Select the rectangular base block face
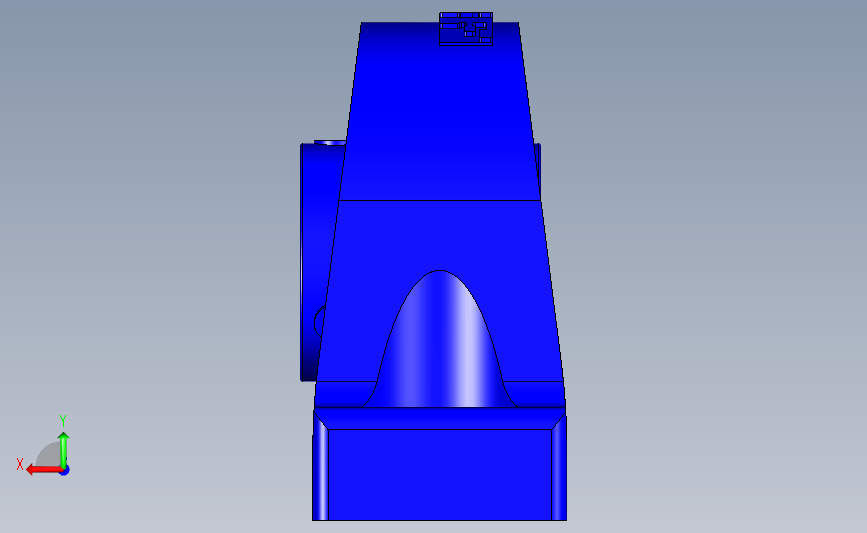 (x=440, y=474)
